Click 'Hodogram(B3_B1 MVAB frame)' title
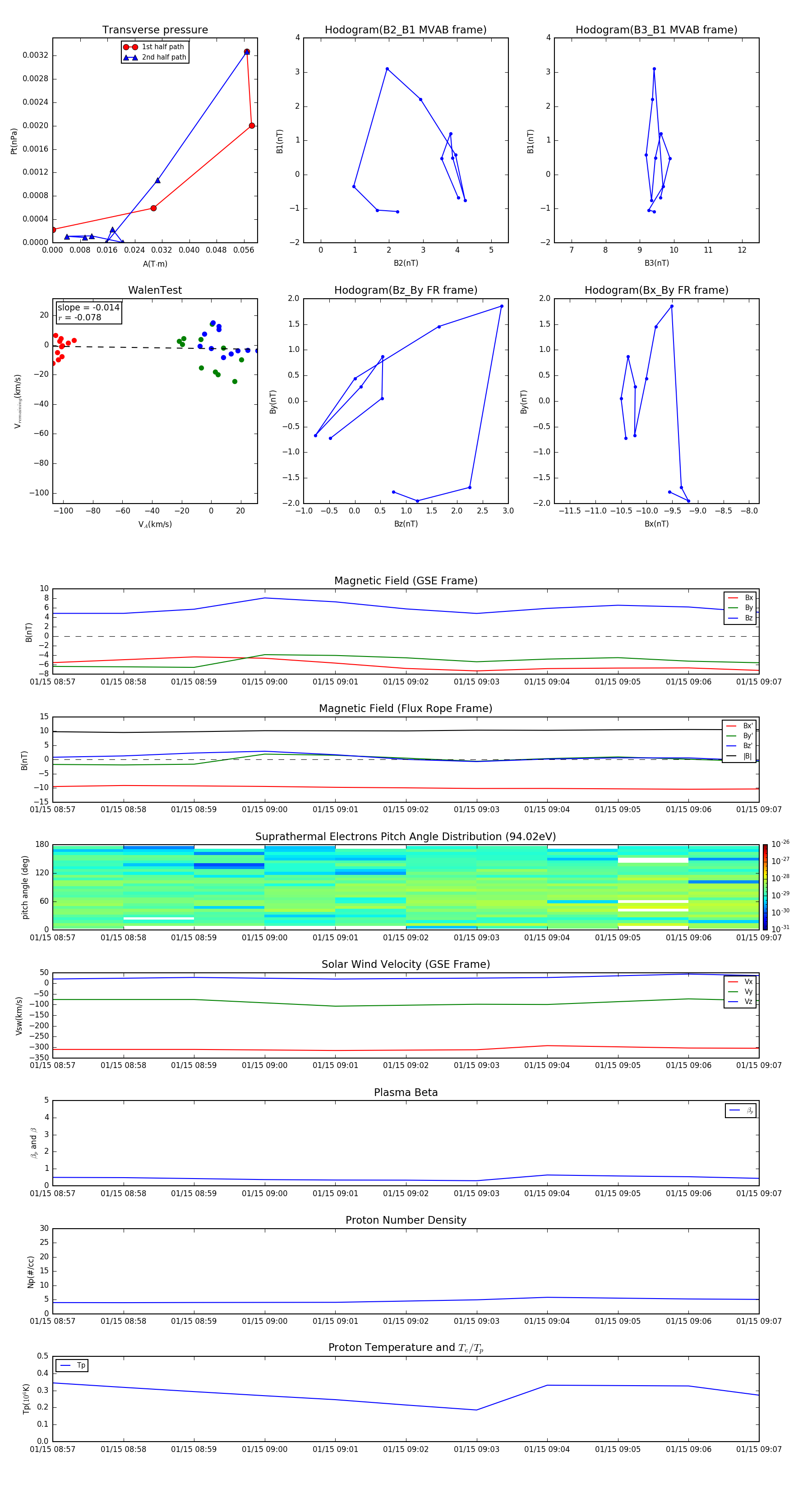The width and height of the screenshot is (812, 1489). pos(656,29)
